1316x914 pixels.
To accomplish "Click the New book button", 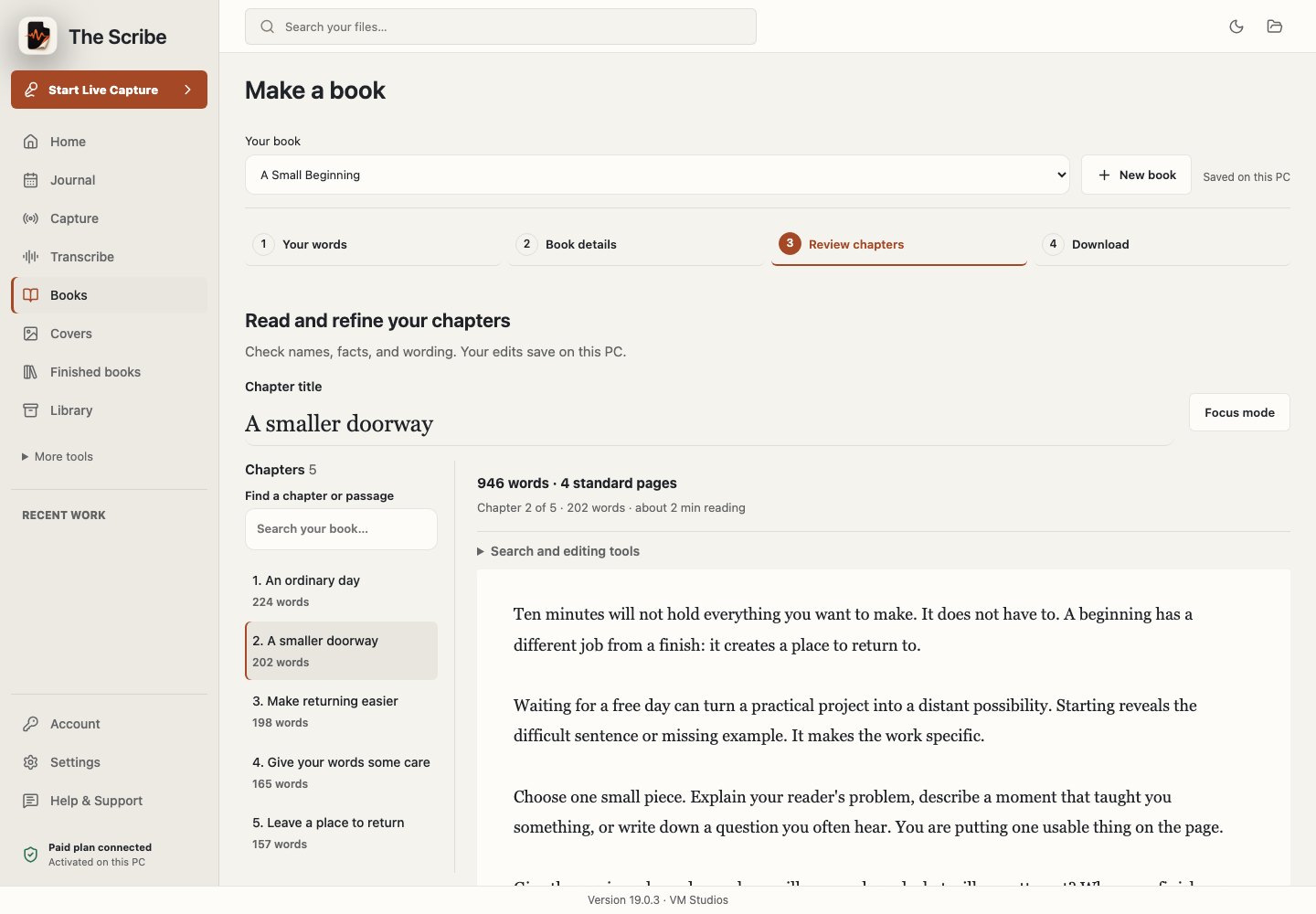I will pos(1136,175).
